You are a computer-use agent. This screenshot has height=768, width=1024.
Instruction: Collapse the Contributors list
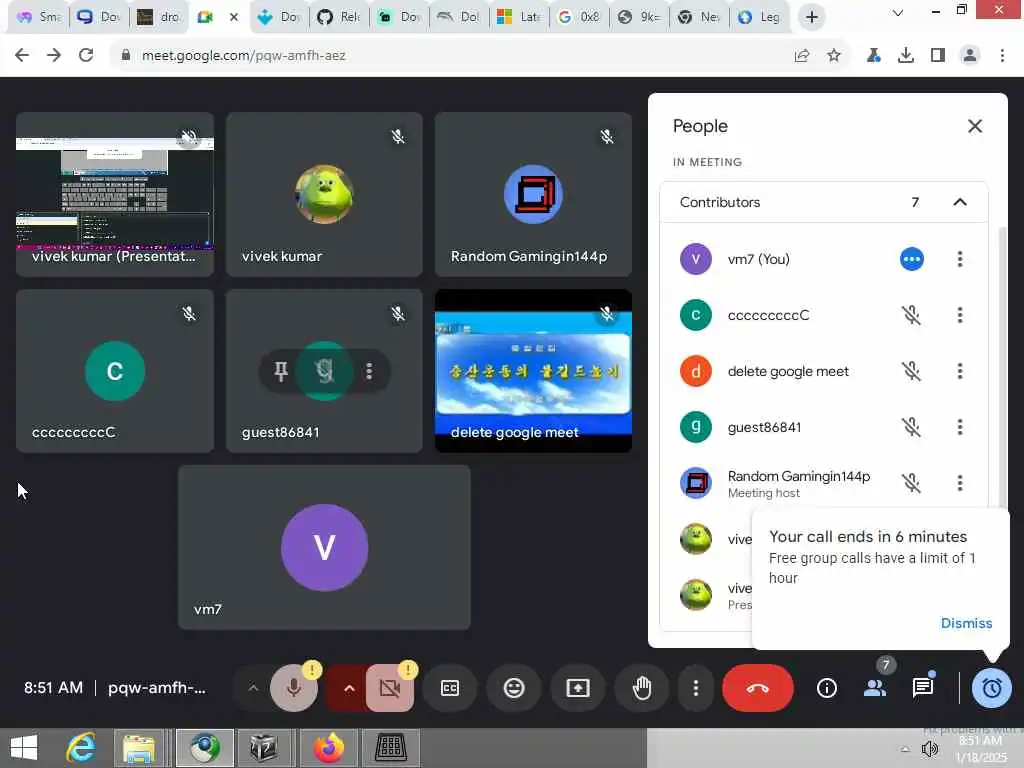(x=959, y=202)
